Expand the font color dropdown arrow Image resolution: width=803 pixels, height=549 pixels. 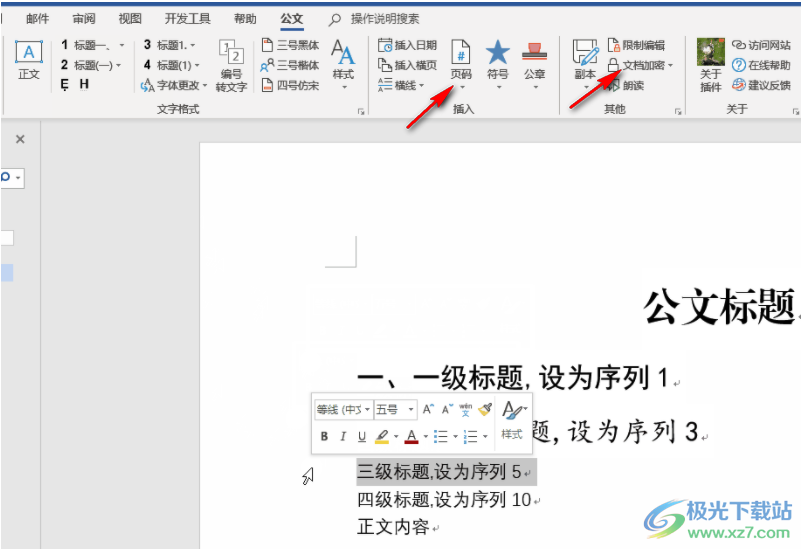coord(426,437)
